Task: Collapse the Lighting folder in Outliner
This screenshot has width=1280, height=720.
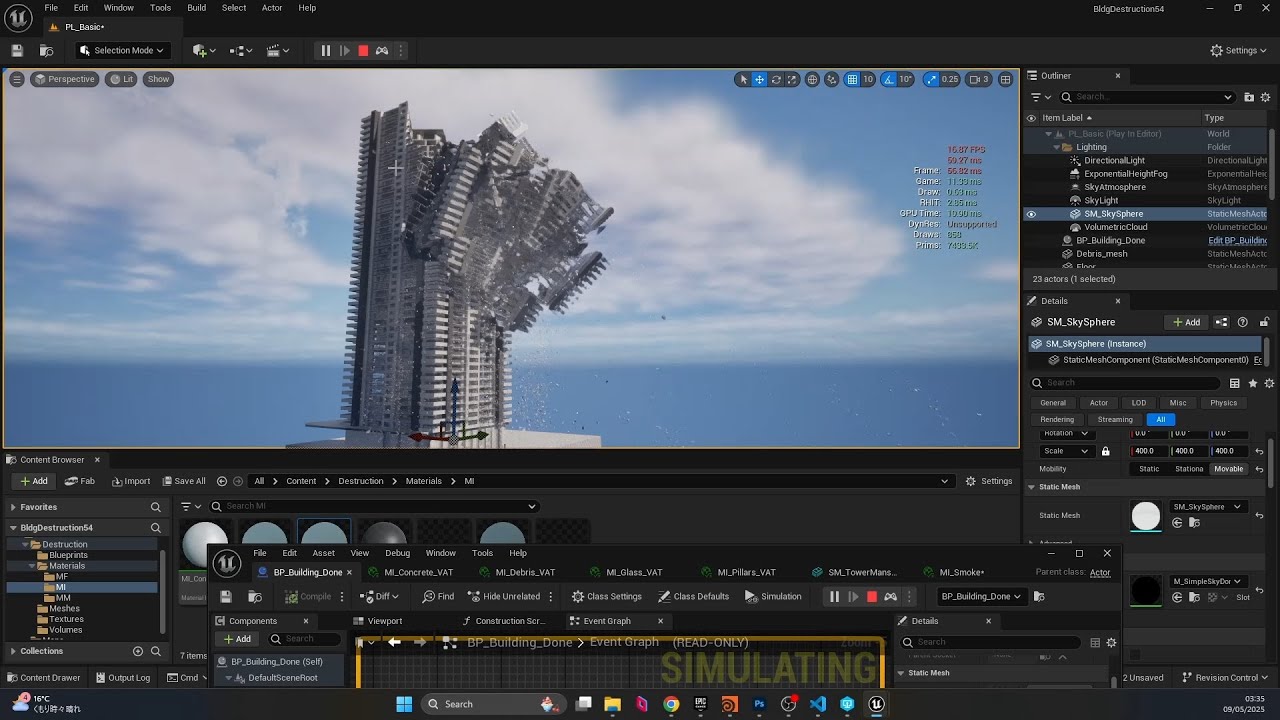Action: pyautogui.click(x=1056, y=147)
